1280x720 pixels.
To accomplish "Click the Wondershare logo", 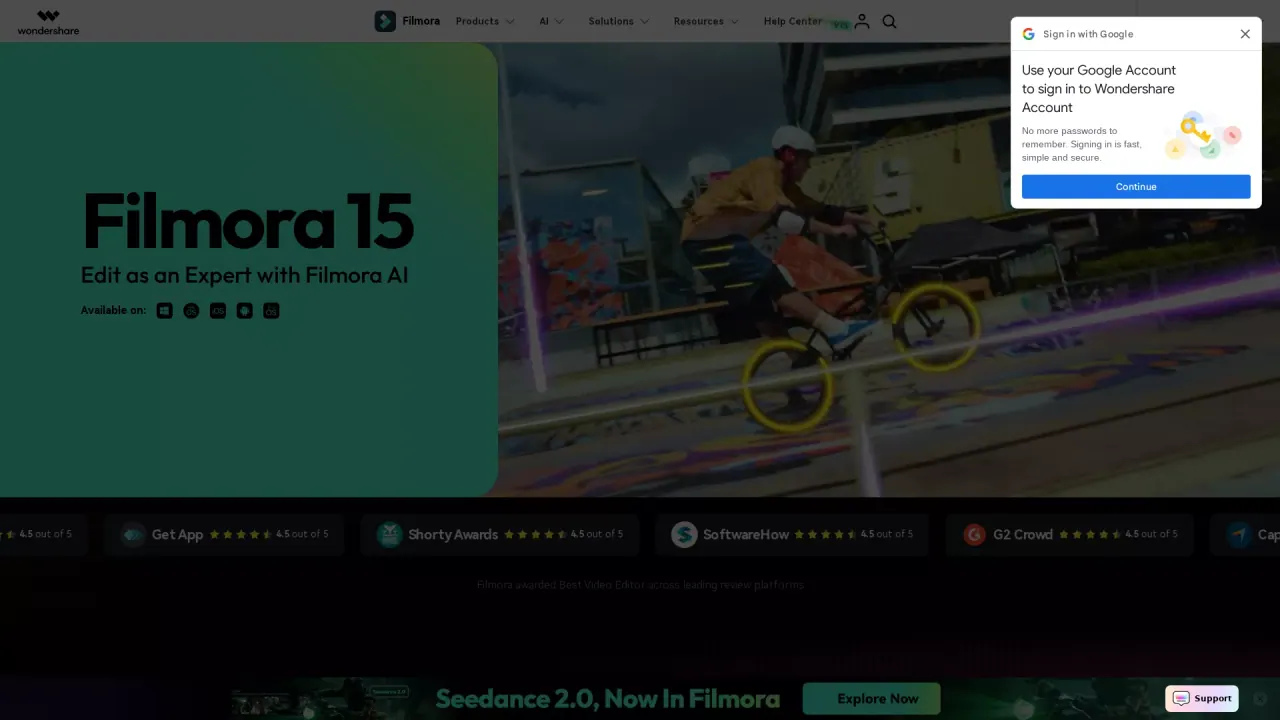I will tap(48, 22).
